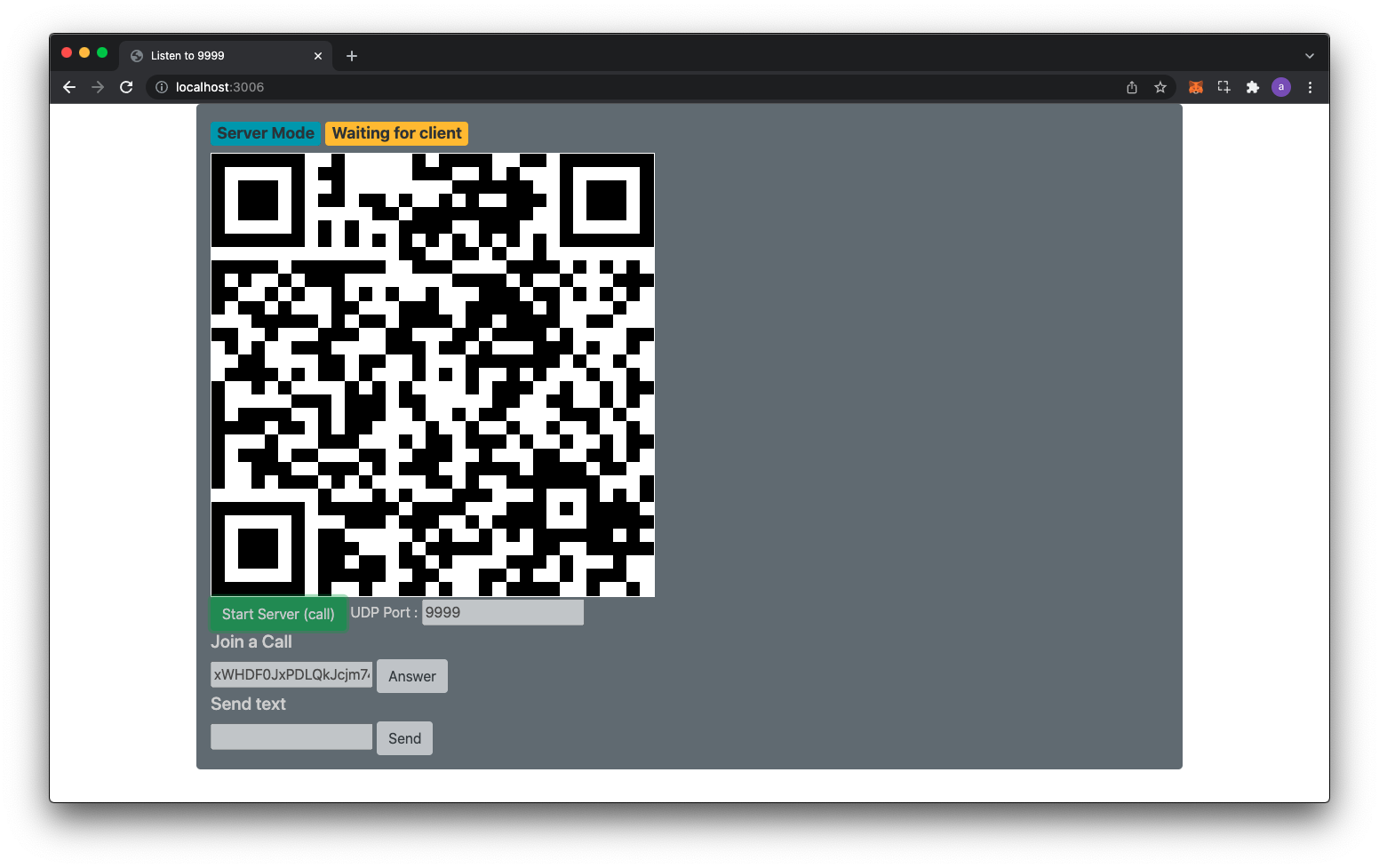The width and height of the screenshot is (1379, 868).
Task: Click the 'UDP Port :' label
Action: [x=384, y=612]
